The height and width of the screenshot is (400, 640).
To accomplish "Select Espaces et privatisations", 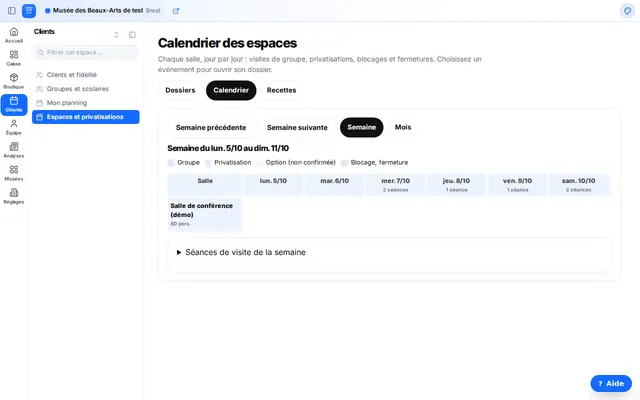I will tap(86, 117).
